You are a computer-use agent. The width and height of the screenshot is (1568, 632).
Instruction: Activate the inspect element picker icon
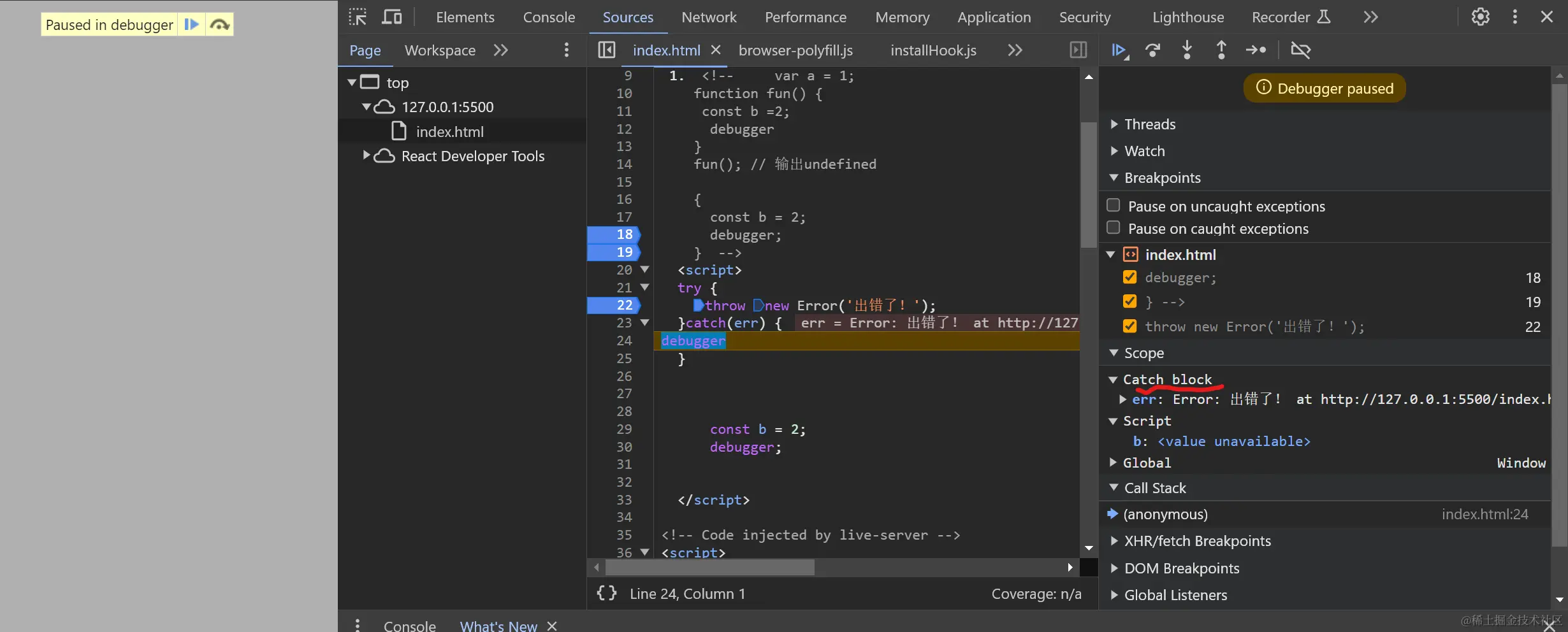pyautogui.click(x=358, y=17)
